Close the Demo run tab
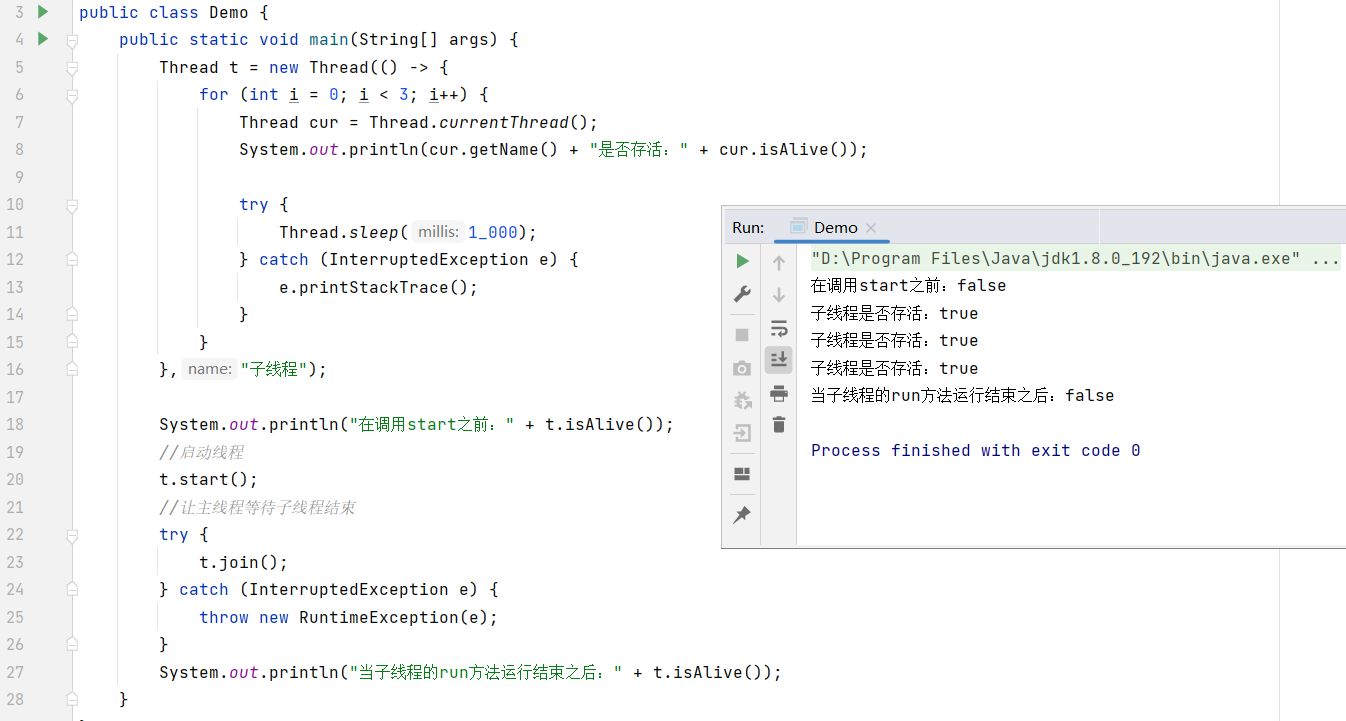Viewport: 1346px width, 721px height. coord(871,228)
